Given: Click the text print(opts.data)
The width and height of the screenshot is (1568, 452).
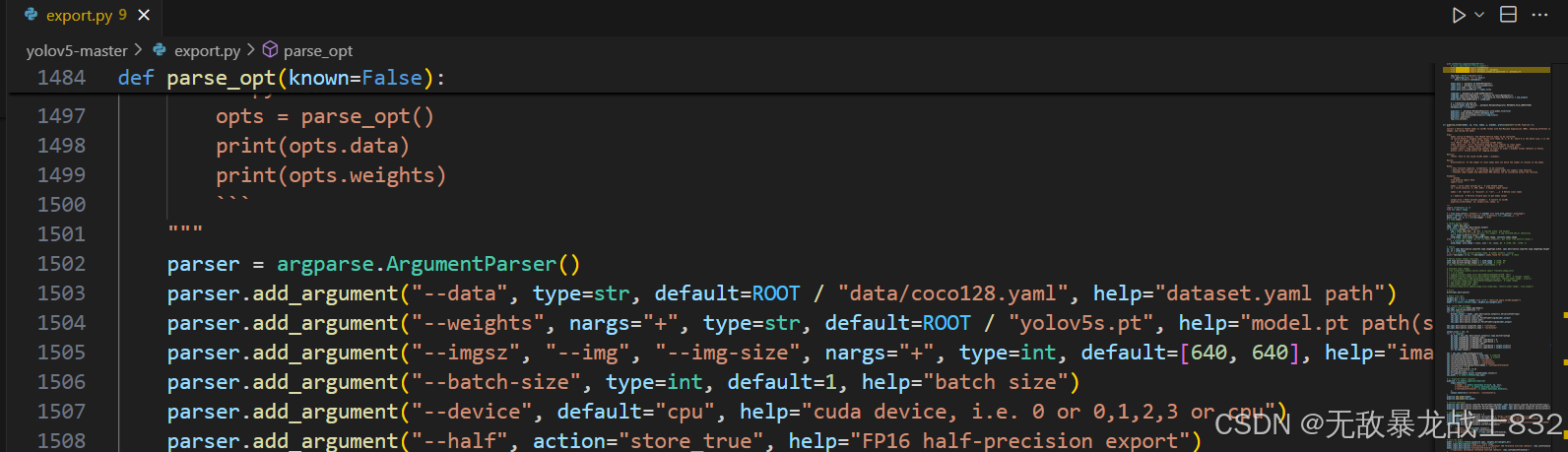Looking at the screenshot, I should (x=312, y=146).
